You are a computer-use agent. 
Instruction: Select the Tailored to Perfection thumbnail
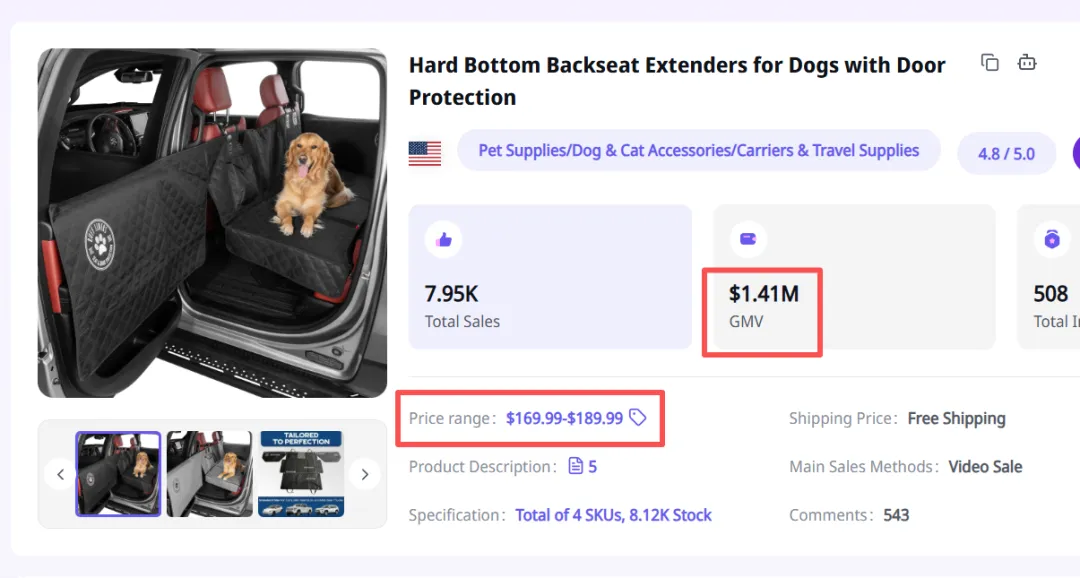pos(301,474)
